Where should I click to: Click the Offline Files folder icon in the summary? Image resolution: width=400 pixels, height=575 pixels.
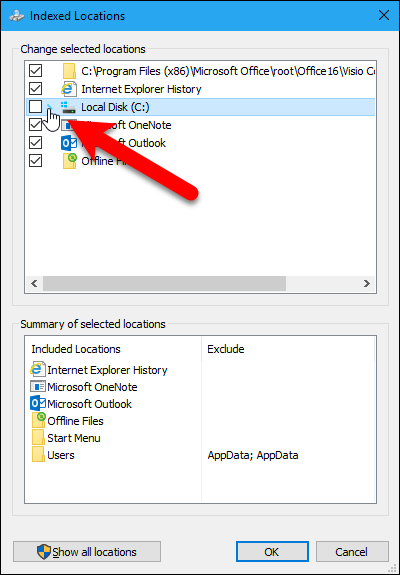(38, 420)
